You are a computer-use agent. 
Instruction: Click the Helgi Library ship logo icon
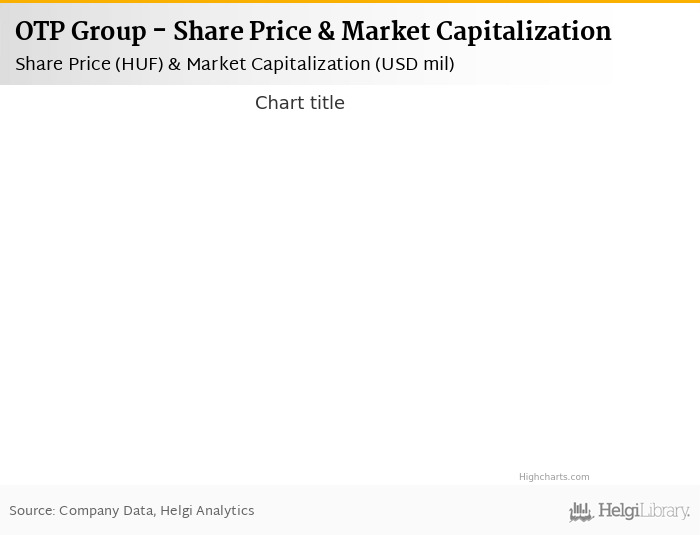581,512
